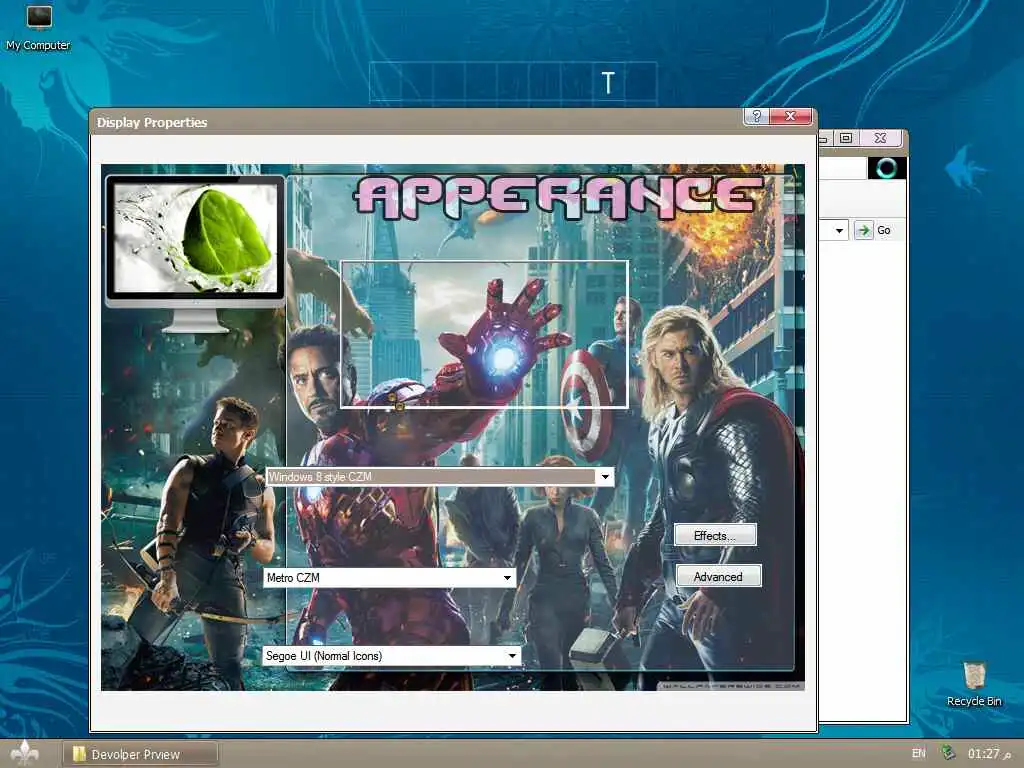Open the address dropdown arrow in the background window

tap(839, 230)
